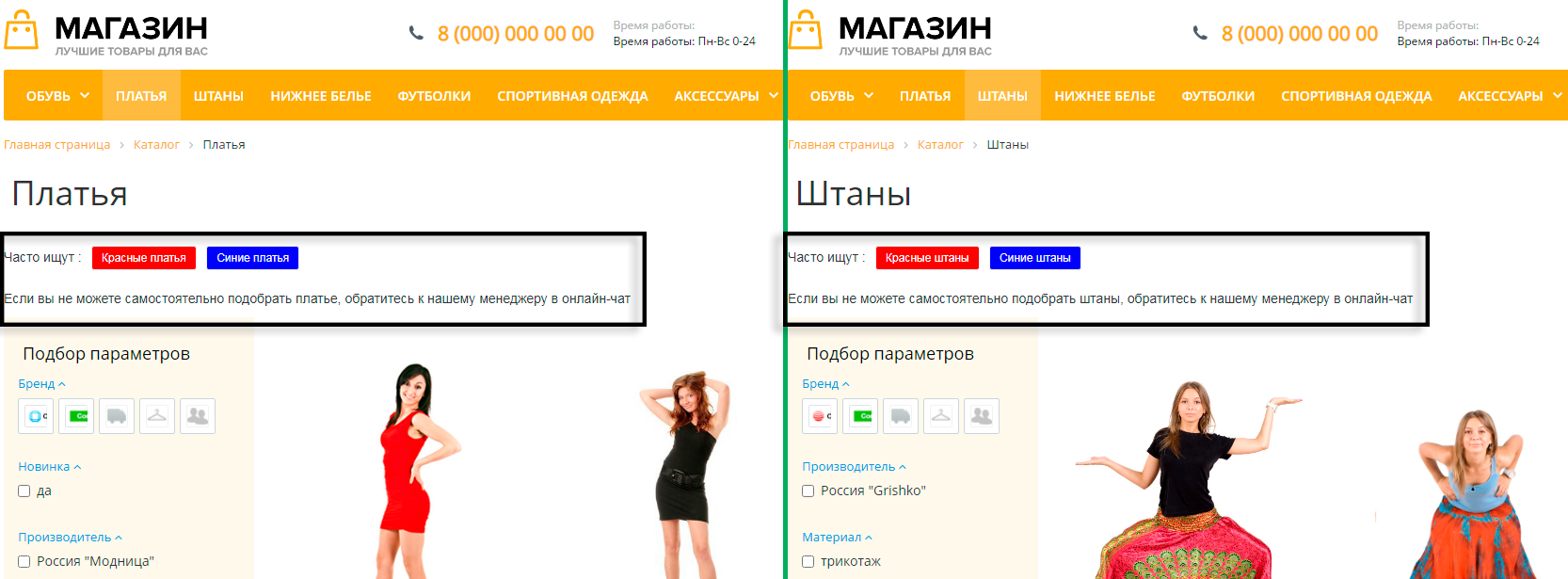Collapse the Материал filter section

[x=837, y=538]
